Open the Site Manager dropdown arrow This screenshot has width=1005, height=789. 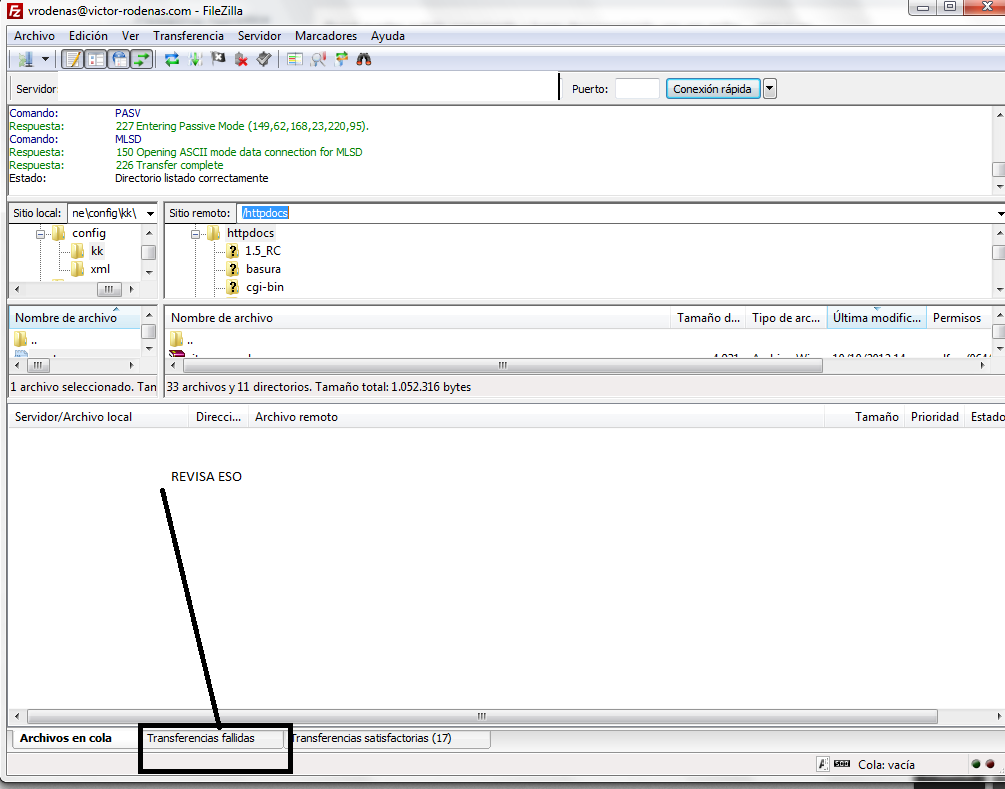[45, 60]
